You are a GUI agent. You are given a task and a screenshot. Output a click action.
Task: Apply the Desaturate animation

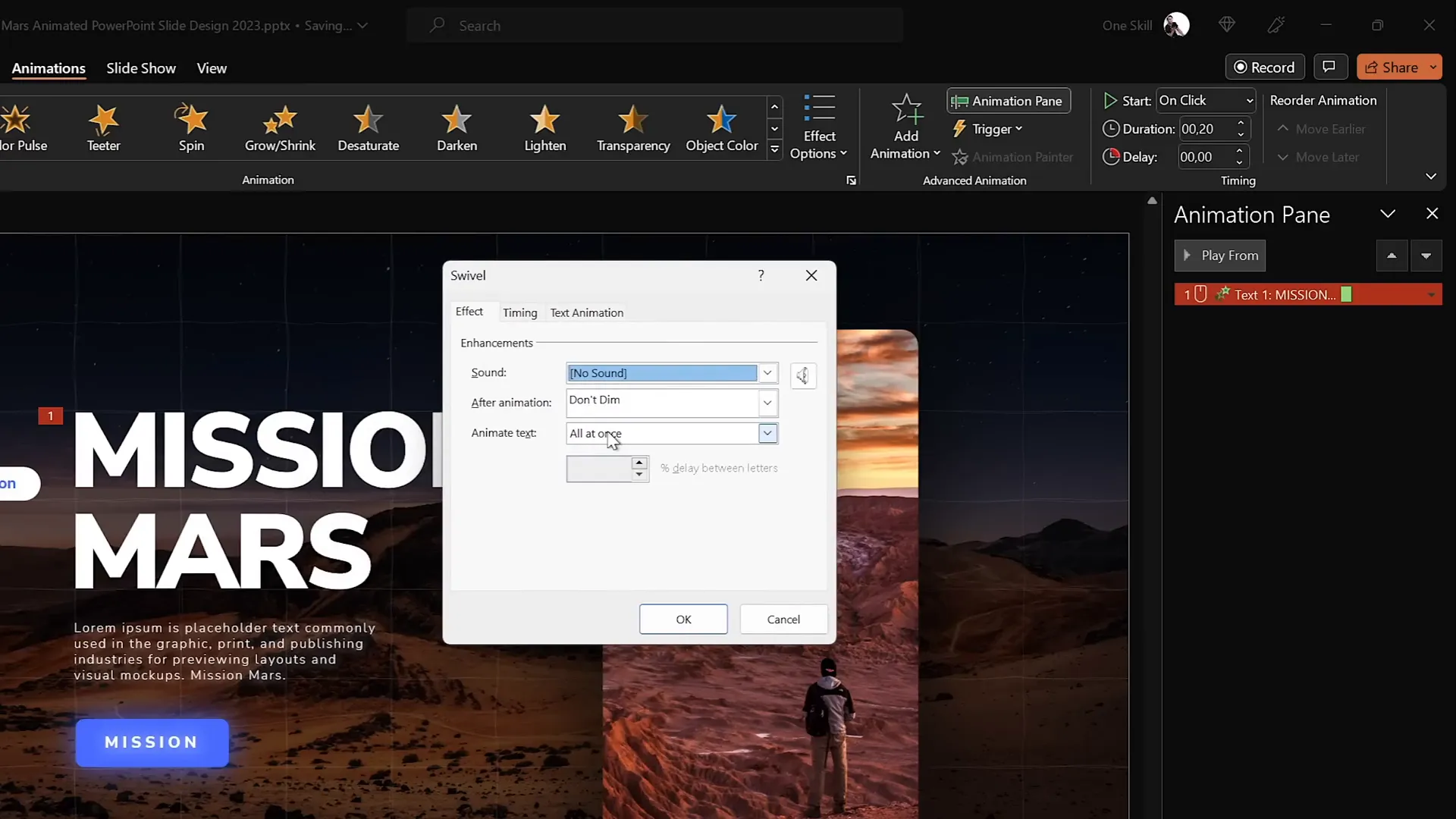tap(368, 127)
